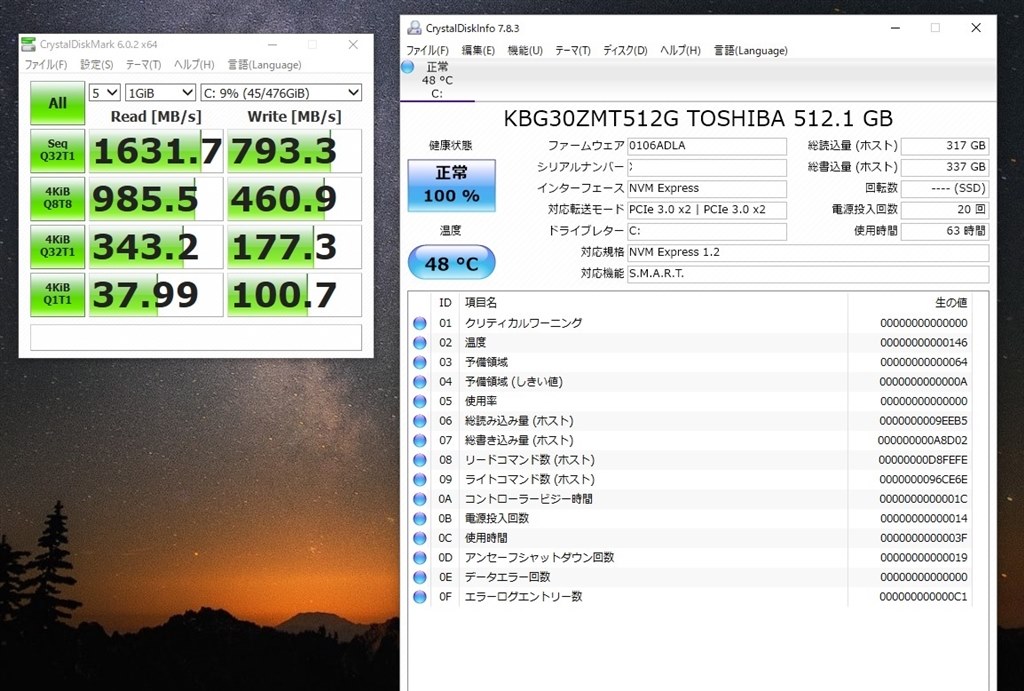Click the Seq write result 793.3
Image resolution: width=1024 pixels, height=691 pixels.
click(294, 151)
